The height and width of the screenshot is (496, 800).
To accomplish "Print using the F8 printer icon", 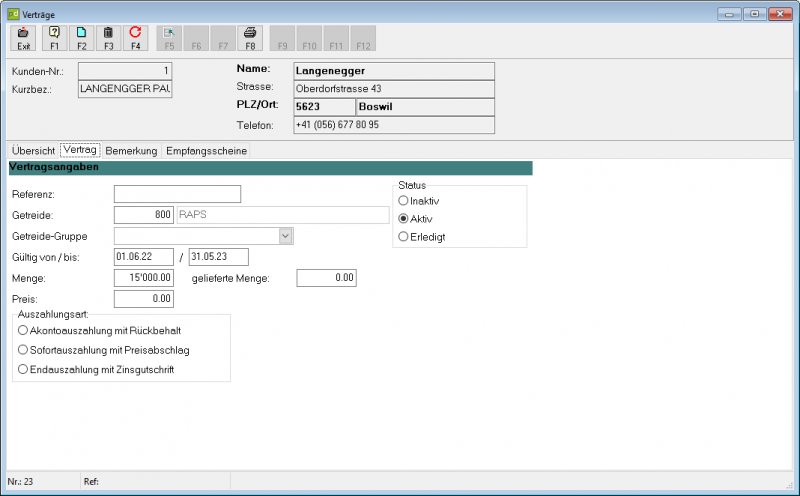I will (250, 38).
